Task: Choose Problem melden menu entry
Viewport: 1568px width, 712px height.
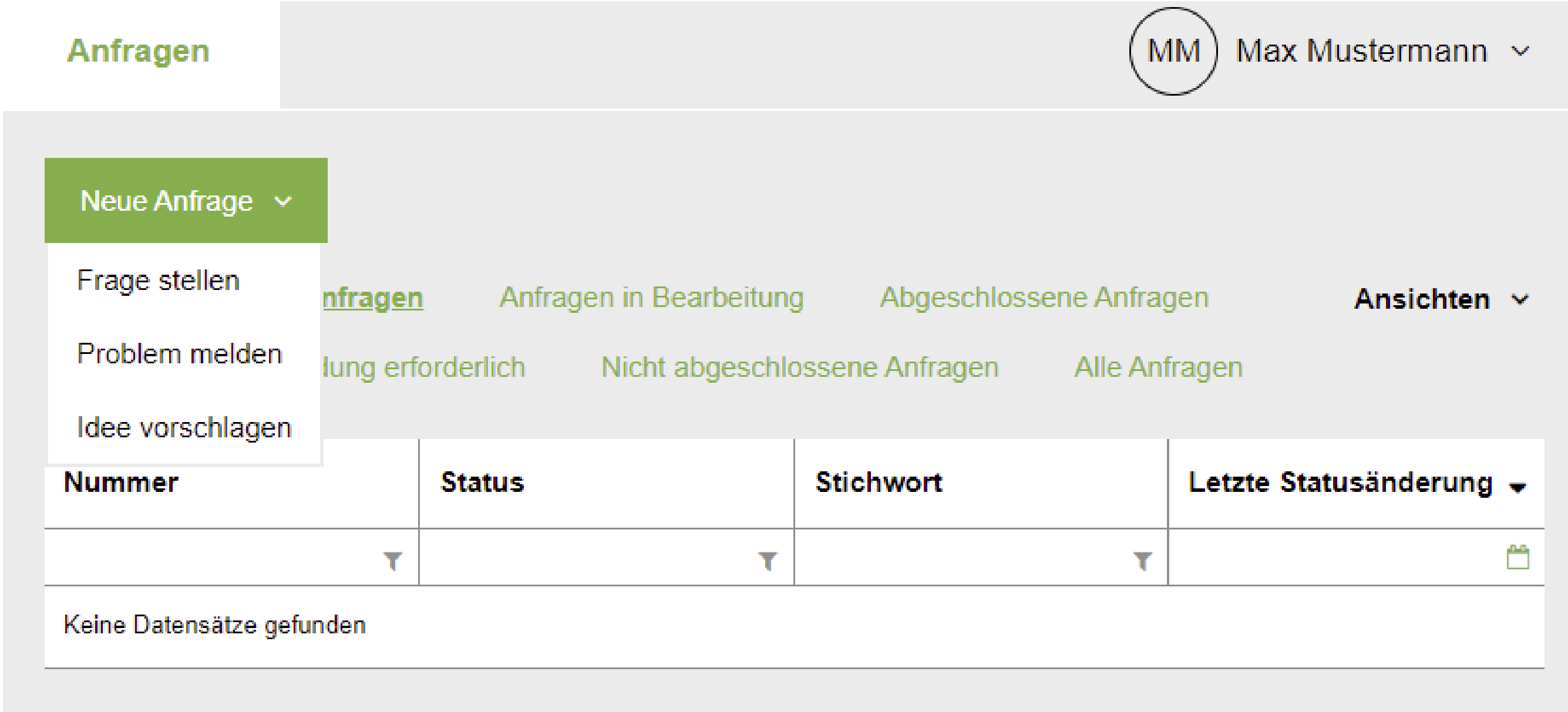Action: (180, 353)
